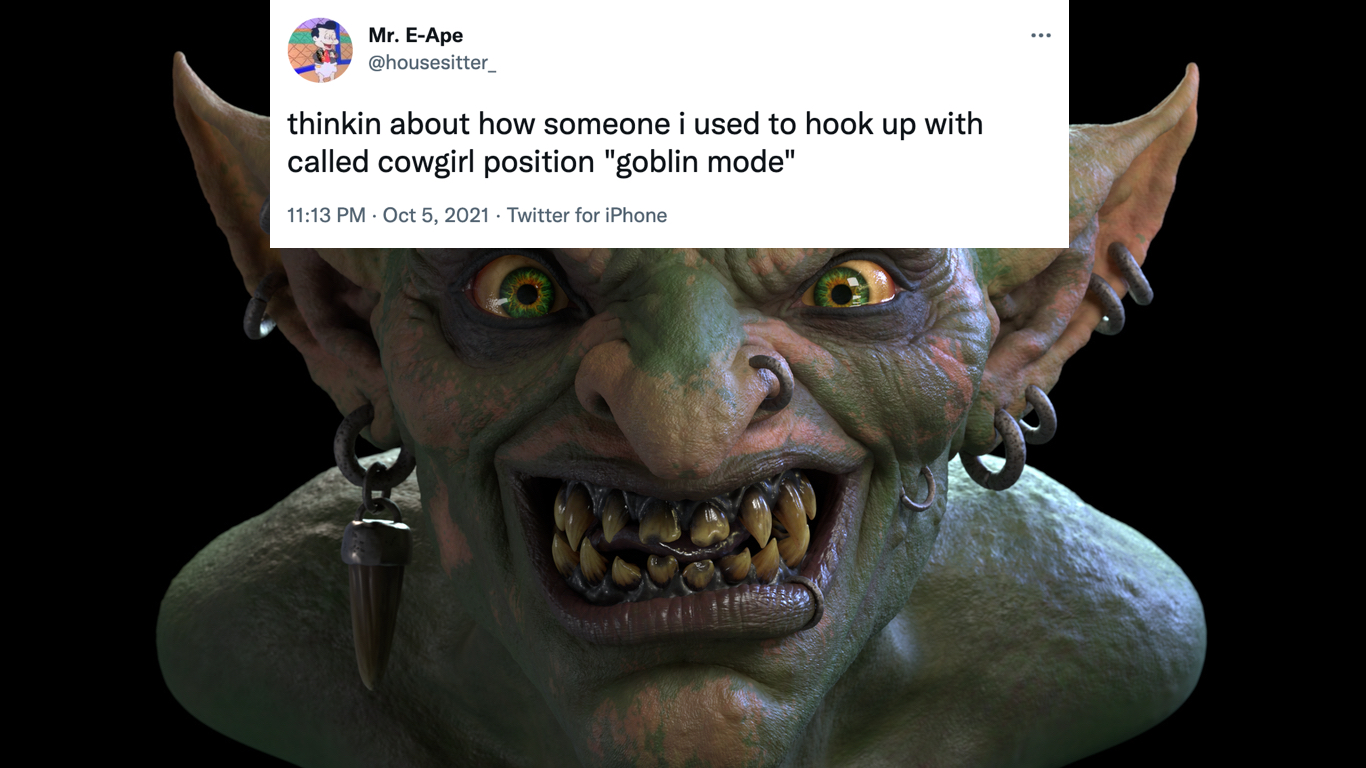Open the tweet's three-dot options menu
The height and width of the screenshot is (768, 1366).
[x=1041, y=35]
